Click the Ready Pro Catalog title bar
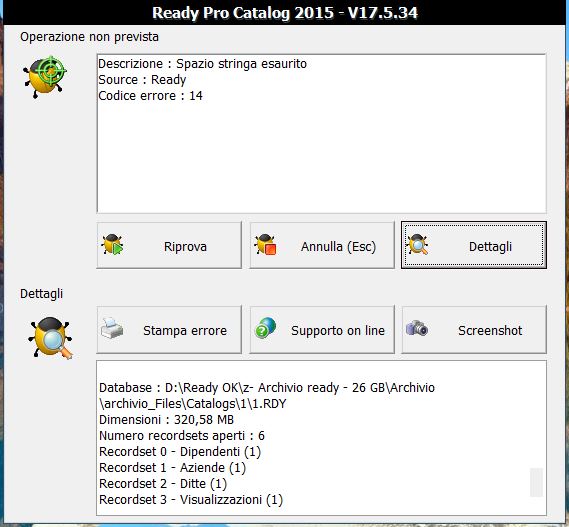 point(285,13)
